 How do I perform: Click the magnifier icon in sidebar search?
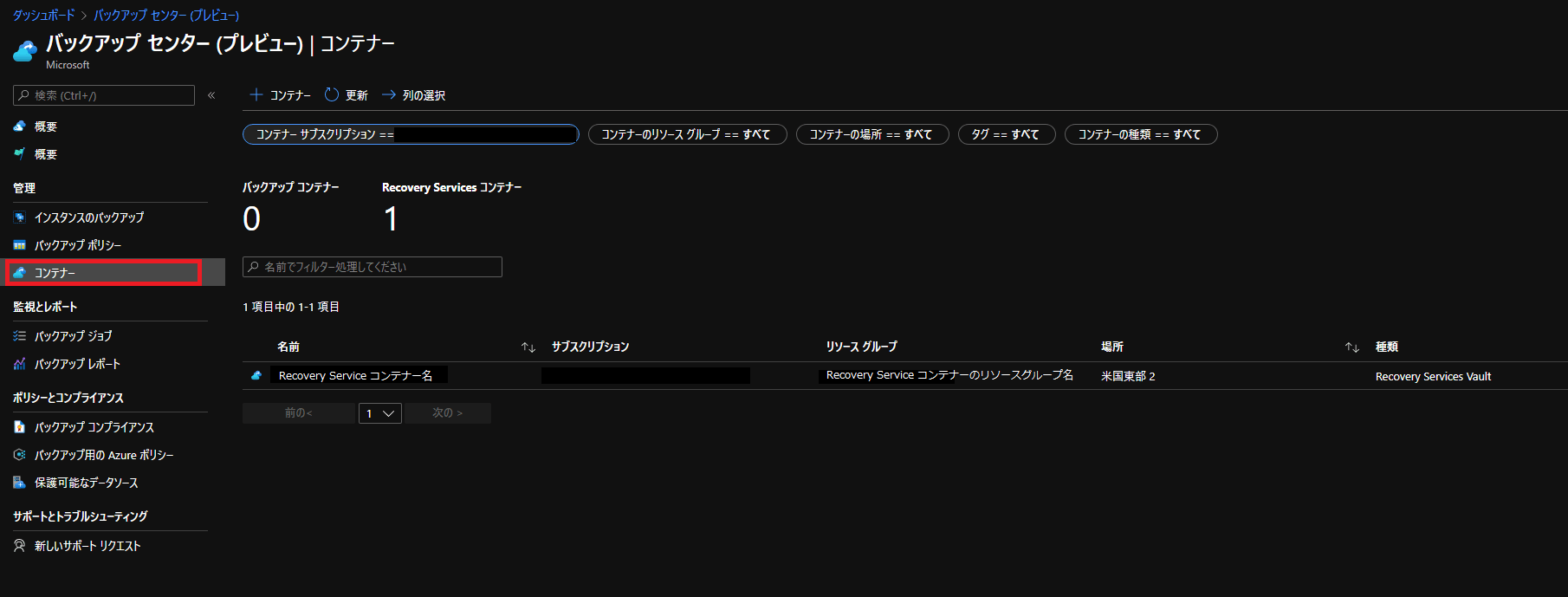24,95
